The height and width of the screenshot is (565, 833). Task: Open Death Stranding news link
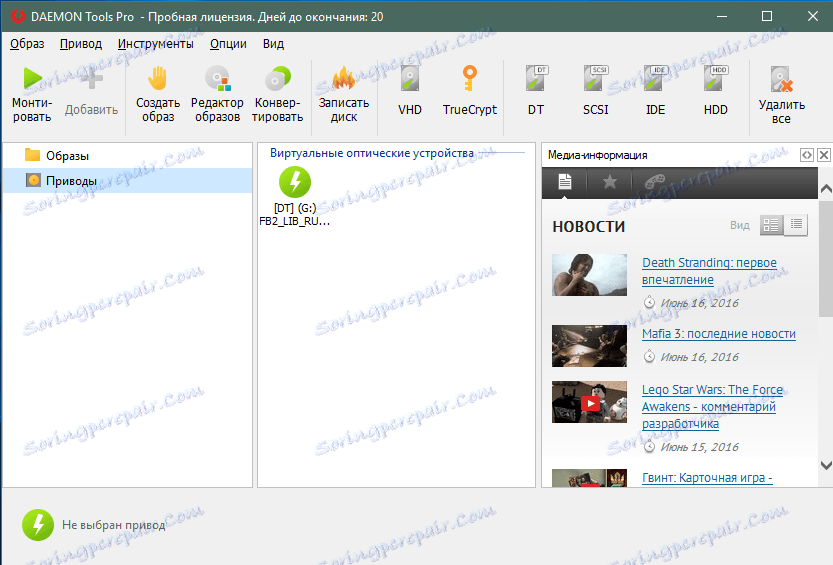point(709,271)
